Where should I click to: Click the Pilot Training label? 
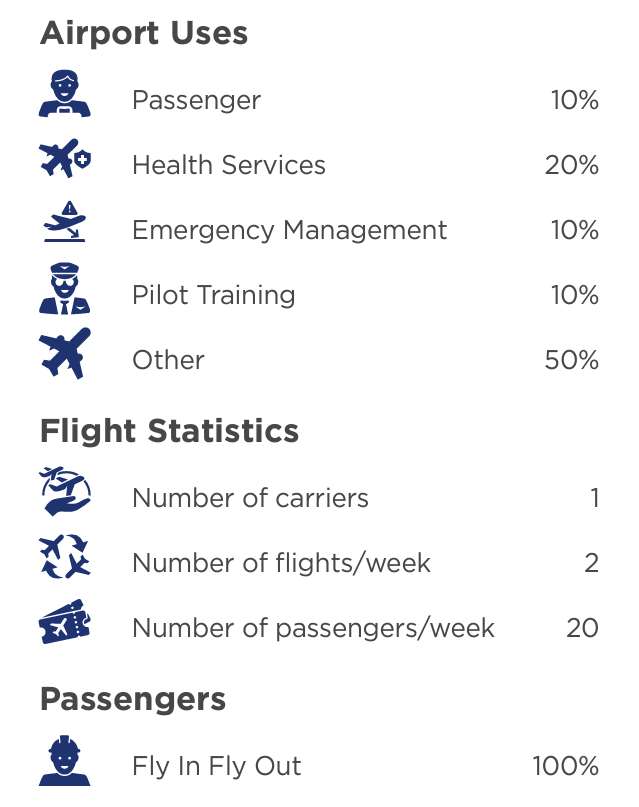coord(214,295)
